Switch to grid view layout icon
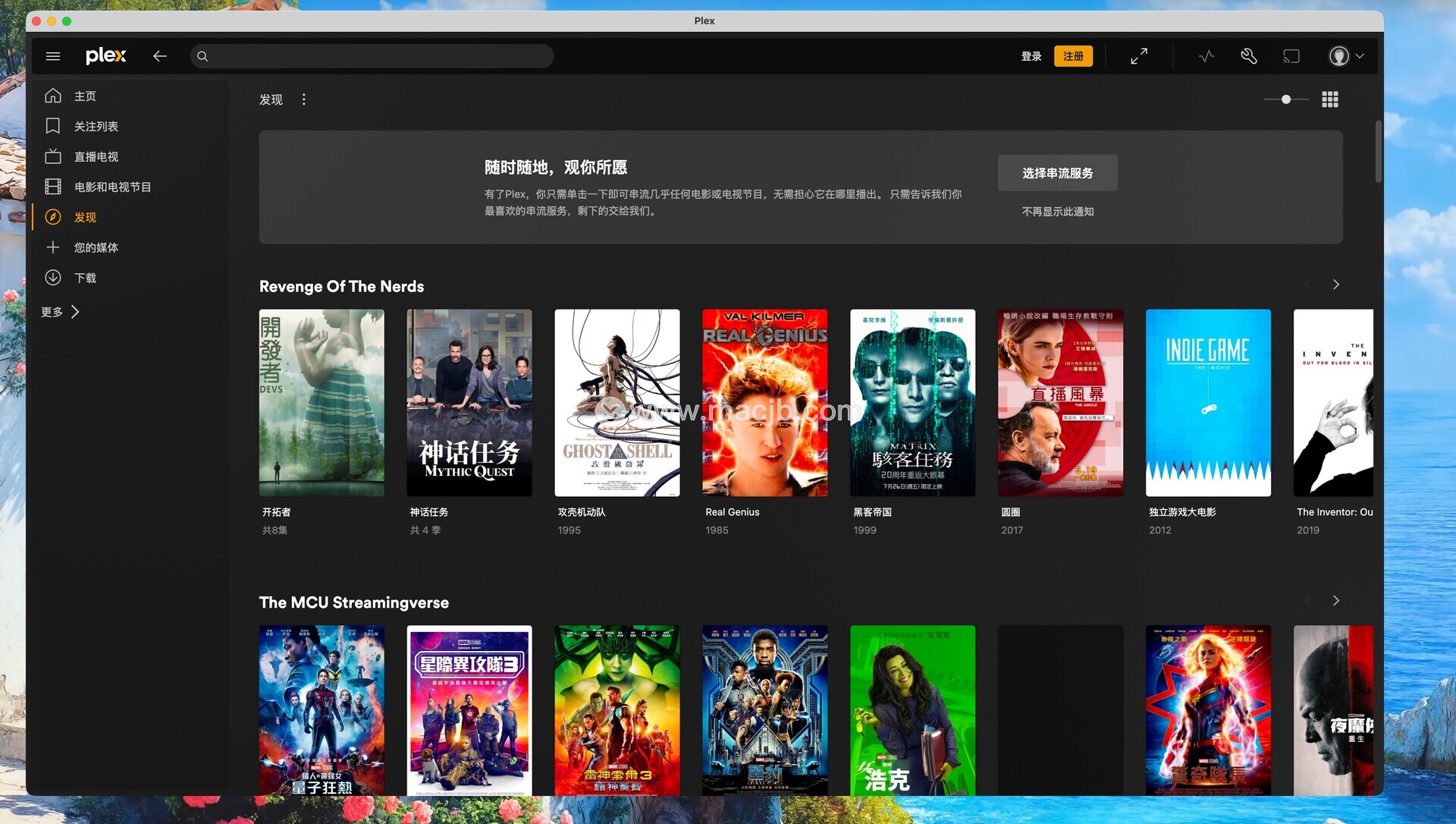This screenshot has height=824, width=1456. (x=1329, y=99)
